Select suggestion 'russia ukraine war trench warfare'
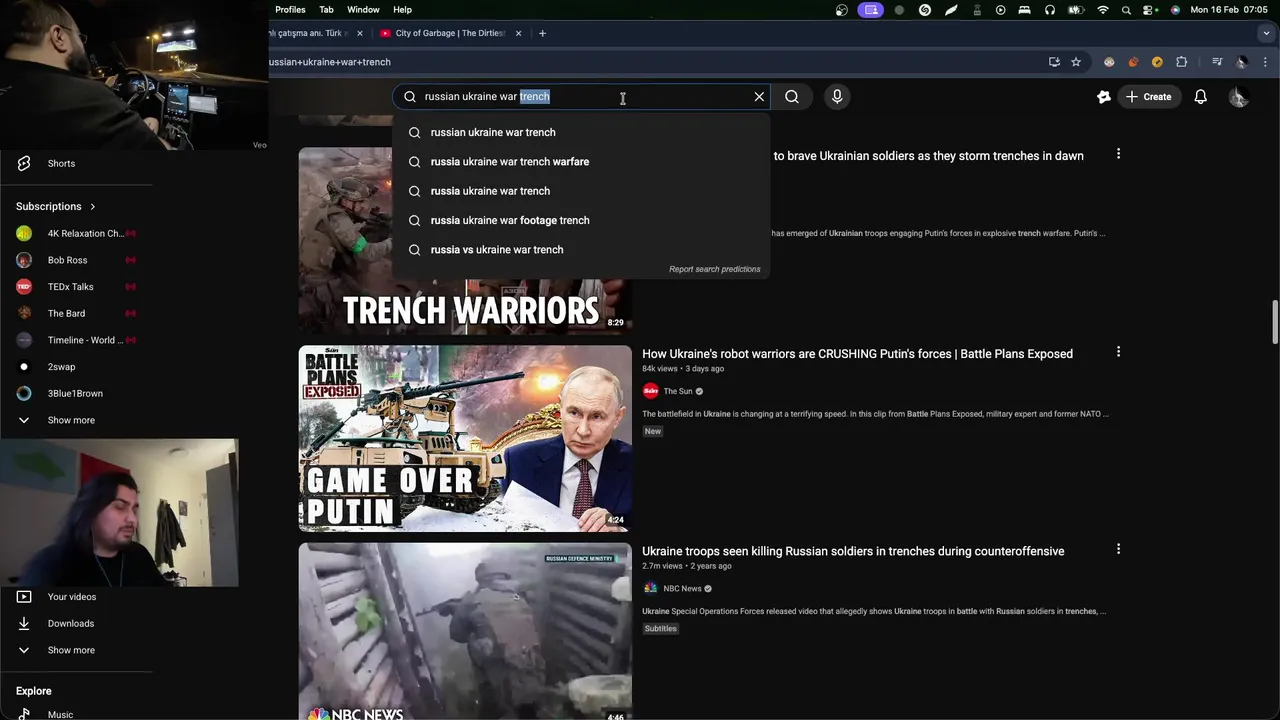 tap(582, 161)
